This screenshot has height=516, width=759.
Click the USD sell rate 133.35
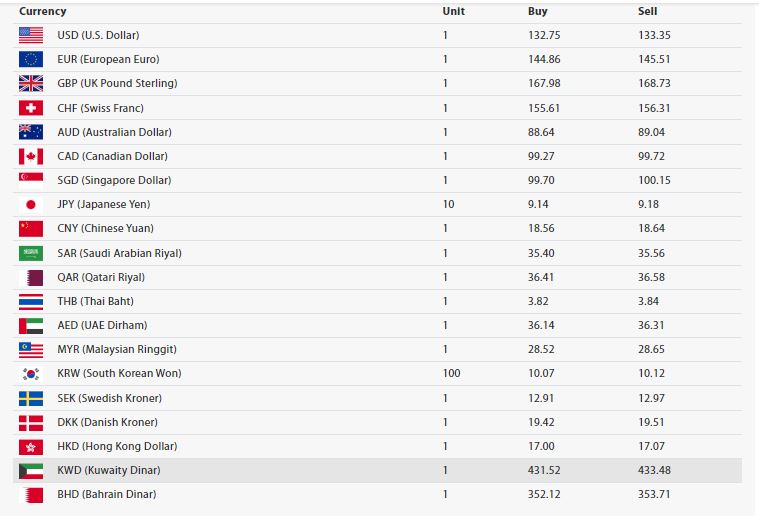pyautogui.click(x=654, y=35)
